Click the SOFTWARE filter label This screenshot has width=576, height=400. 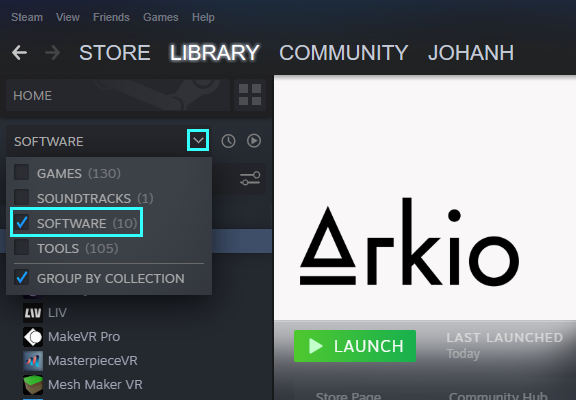coord(48,141)
